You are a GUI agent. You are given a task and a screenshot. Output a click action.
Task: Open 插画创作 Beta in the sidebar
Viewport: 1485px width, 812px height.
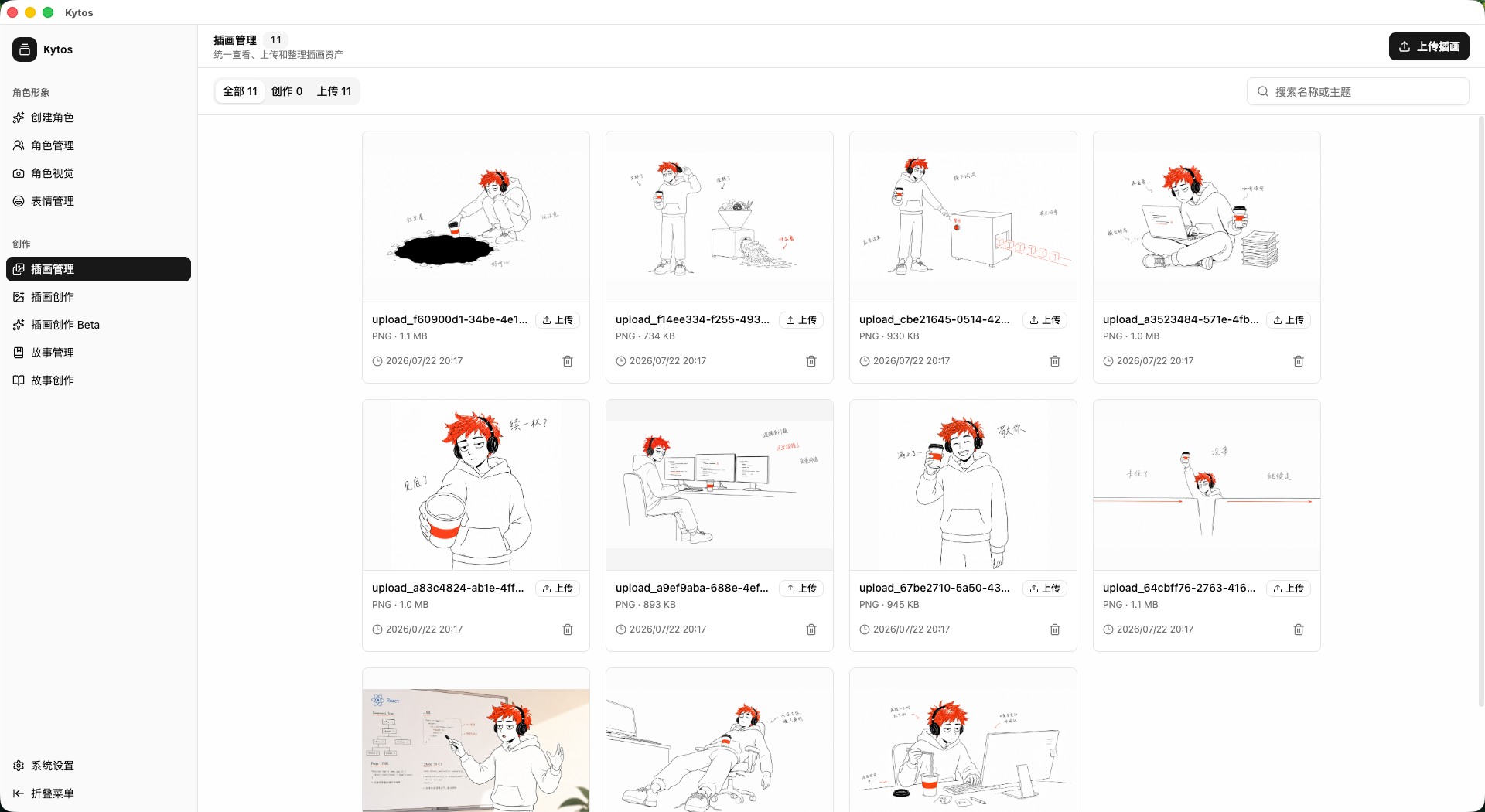(x=98, y=325)
